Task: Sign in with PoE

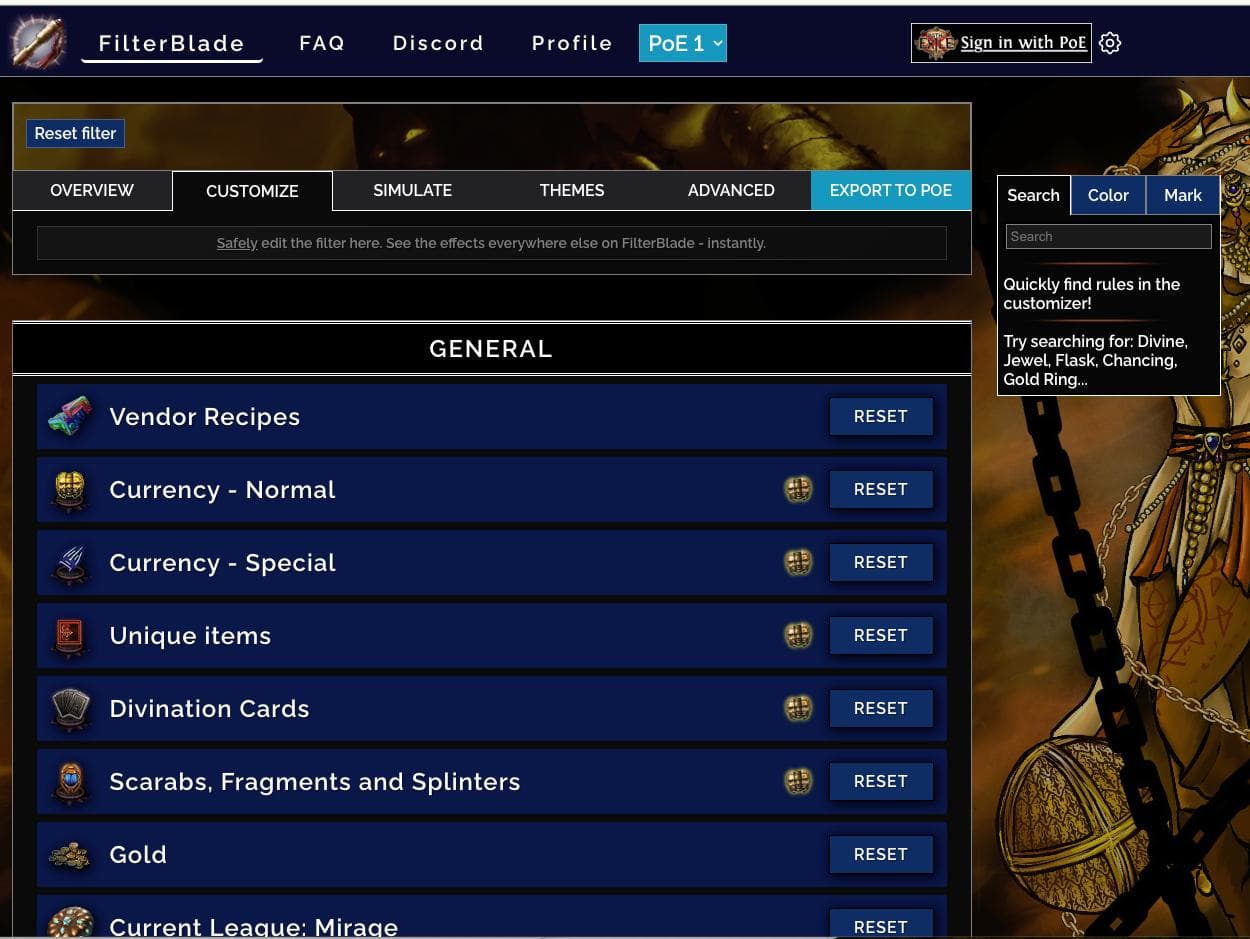Action: coord(1001,43)
